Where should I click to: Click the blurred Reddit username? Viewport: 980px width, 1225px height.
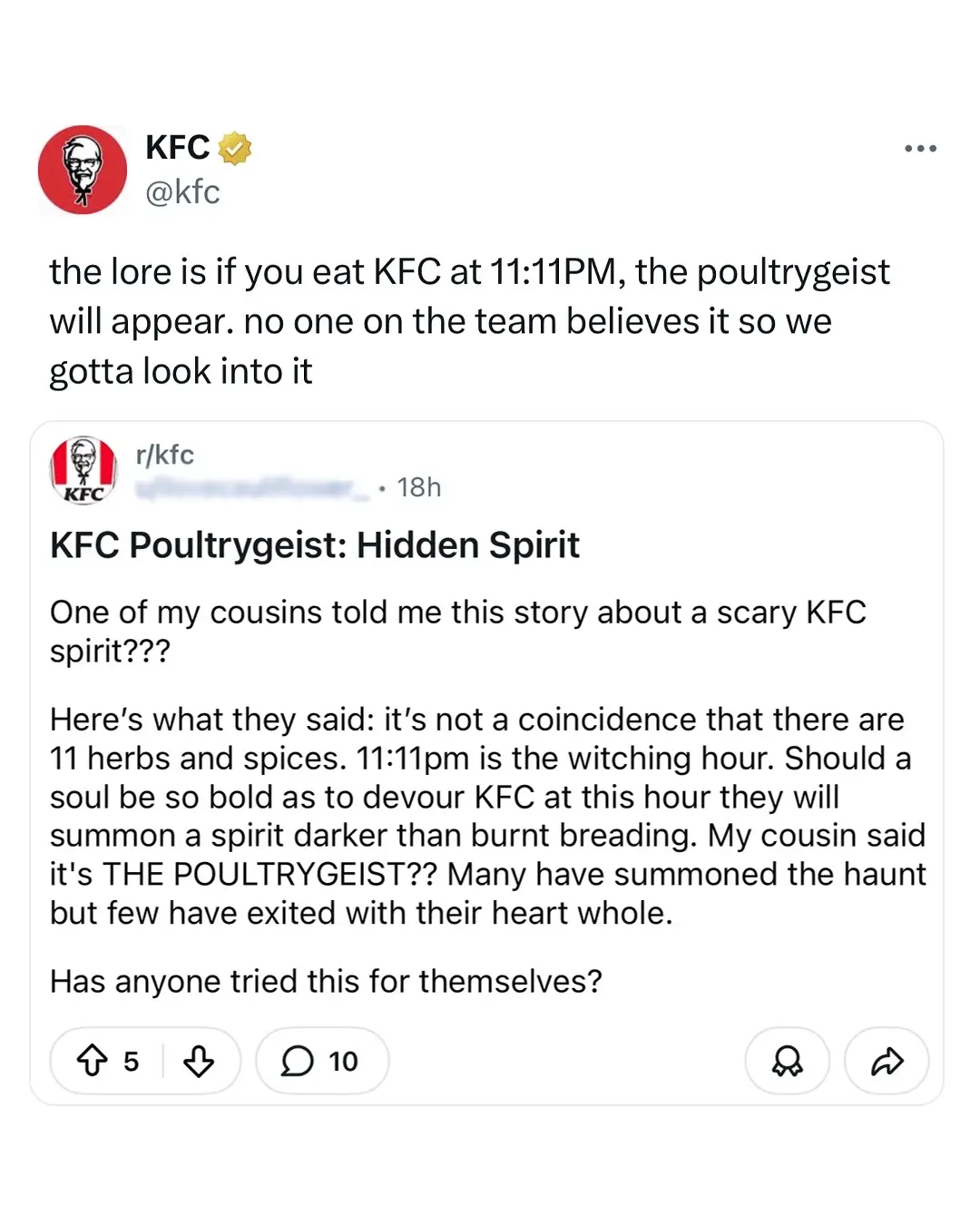[252, 488]
